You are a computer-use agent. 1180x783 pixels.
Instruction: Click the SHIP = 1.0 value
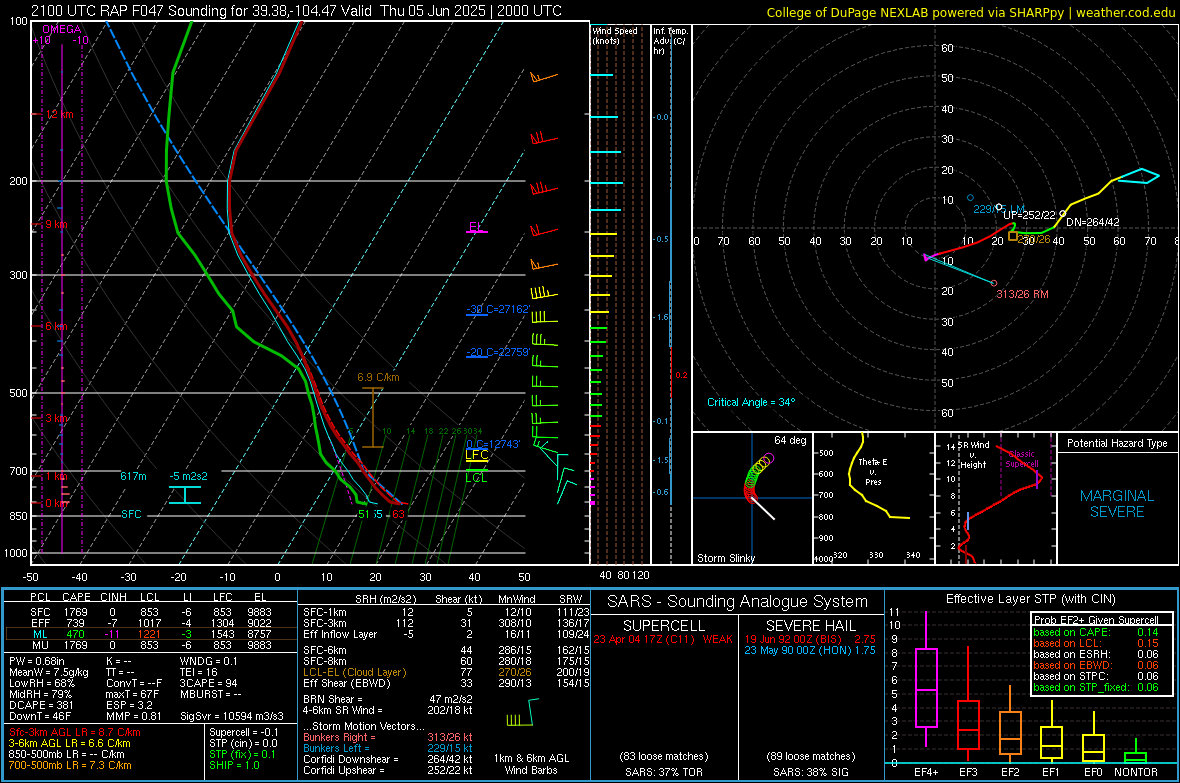coord(234,765)
